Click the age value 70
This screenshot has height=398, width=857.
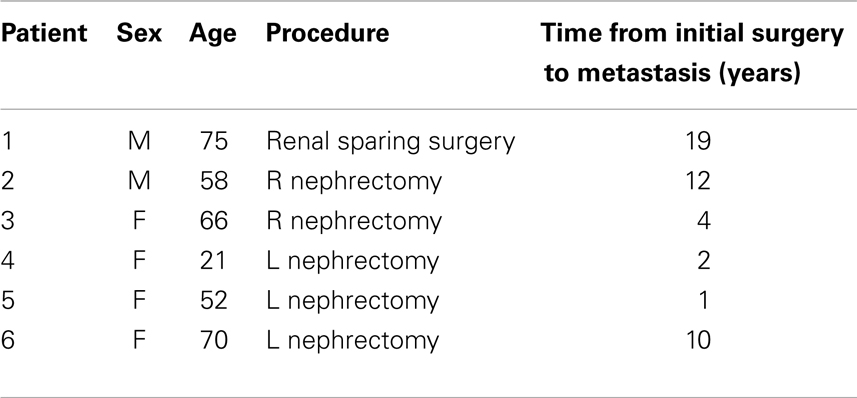(x=213, y=341)
